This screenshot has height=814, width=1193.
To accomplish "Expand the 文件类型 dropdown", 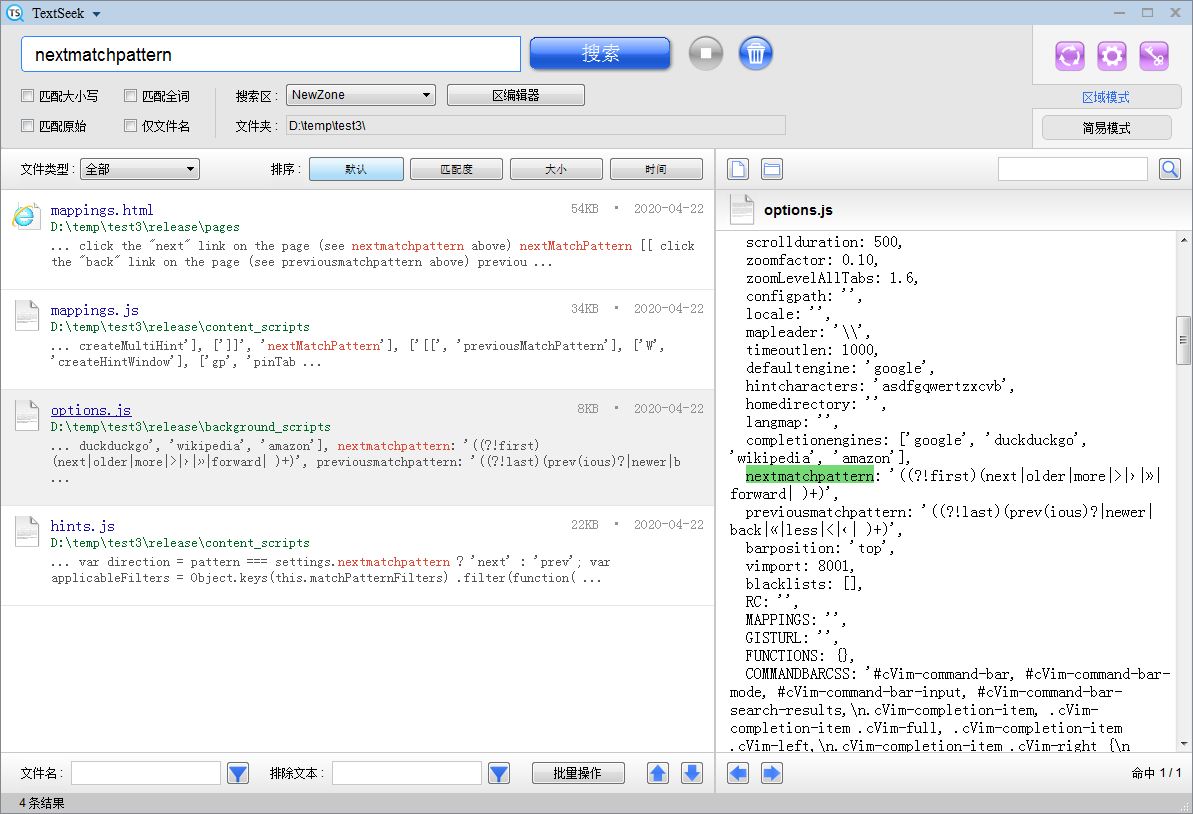I will click(x=140, y=169).
